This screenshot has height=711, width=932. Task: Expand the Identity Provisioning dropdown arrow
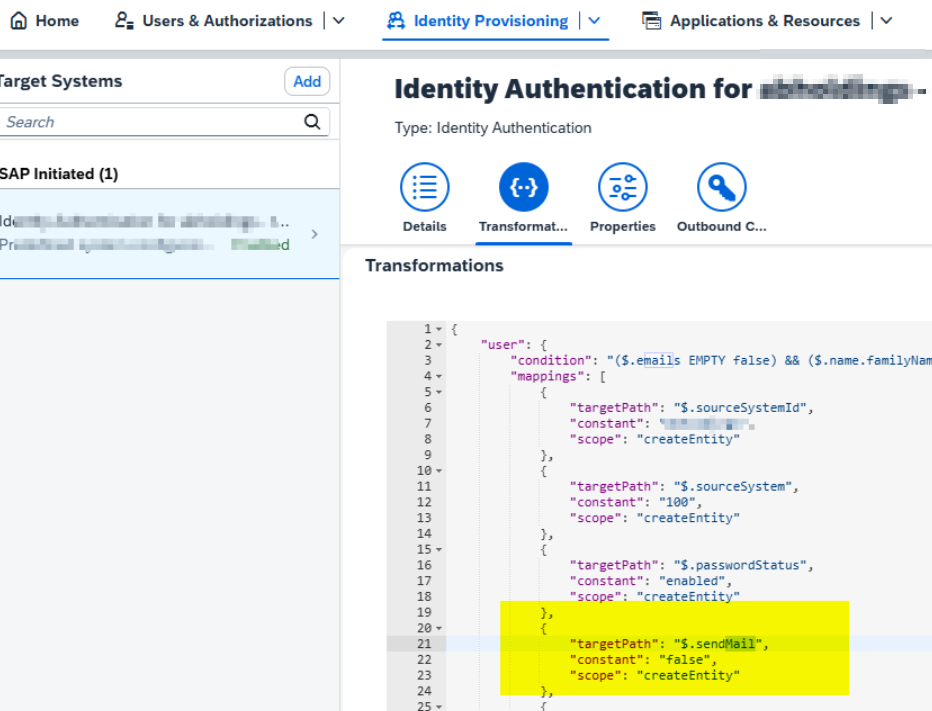coord(594,21)
